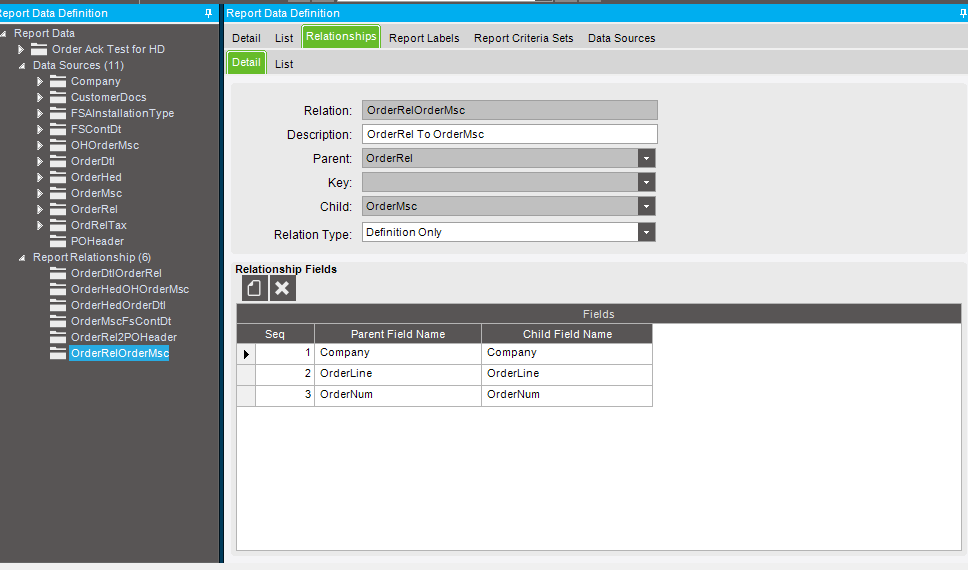Viewport: 968px width, 570px height.
Task: Select OrderRelOrderMsc in the tree
Action: [x=120, y=353]
